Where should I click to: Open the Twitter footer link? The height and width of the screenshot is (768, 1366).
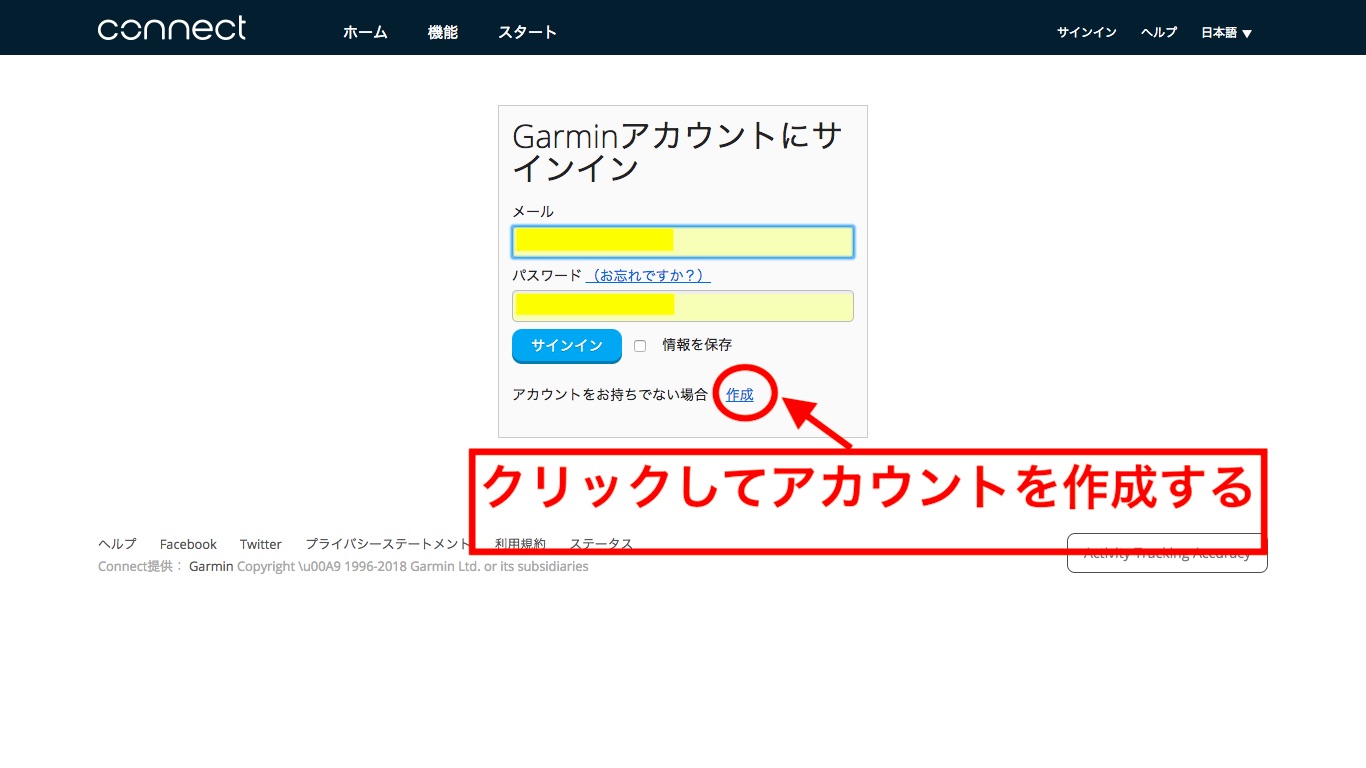click(x=261, y=544)
